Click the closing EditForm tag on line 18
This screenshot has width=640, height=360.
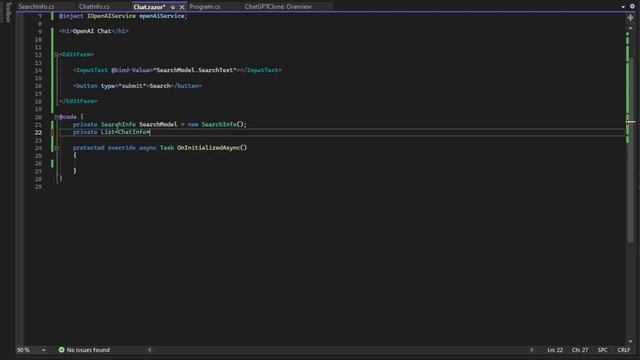point(78,101)
